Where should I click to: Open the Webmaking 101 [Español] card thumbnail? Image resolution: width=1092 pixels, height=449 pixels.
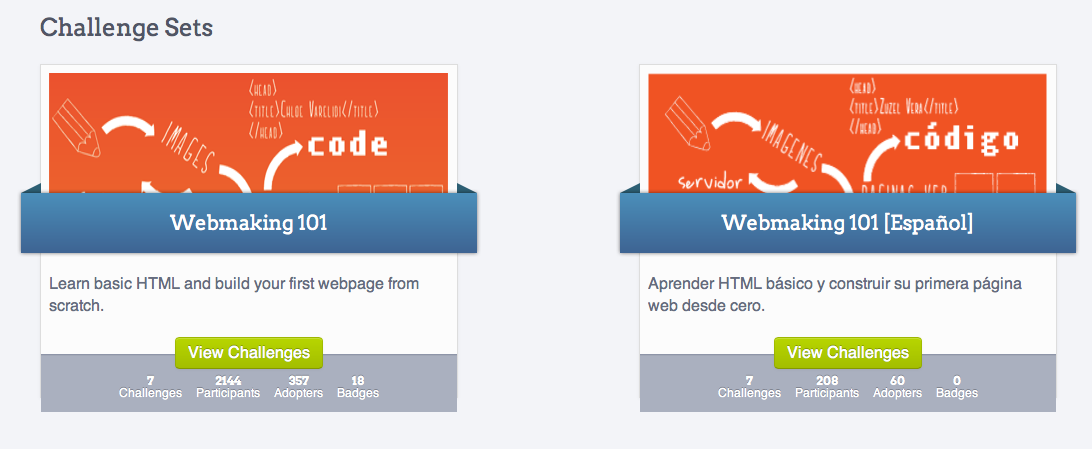point(847,130)
